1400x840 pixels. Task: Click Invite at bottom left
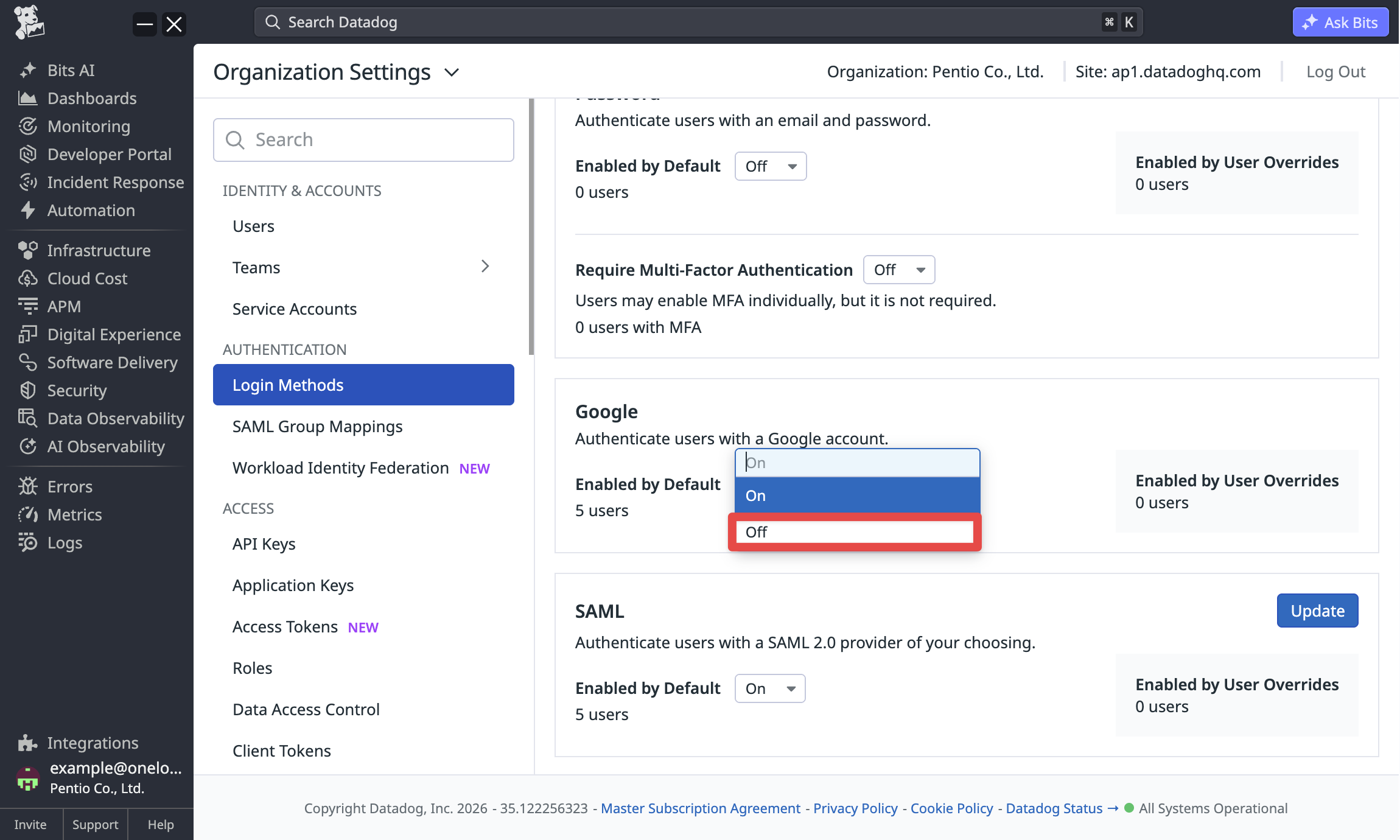click(x=30, y=824)
